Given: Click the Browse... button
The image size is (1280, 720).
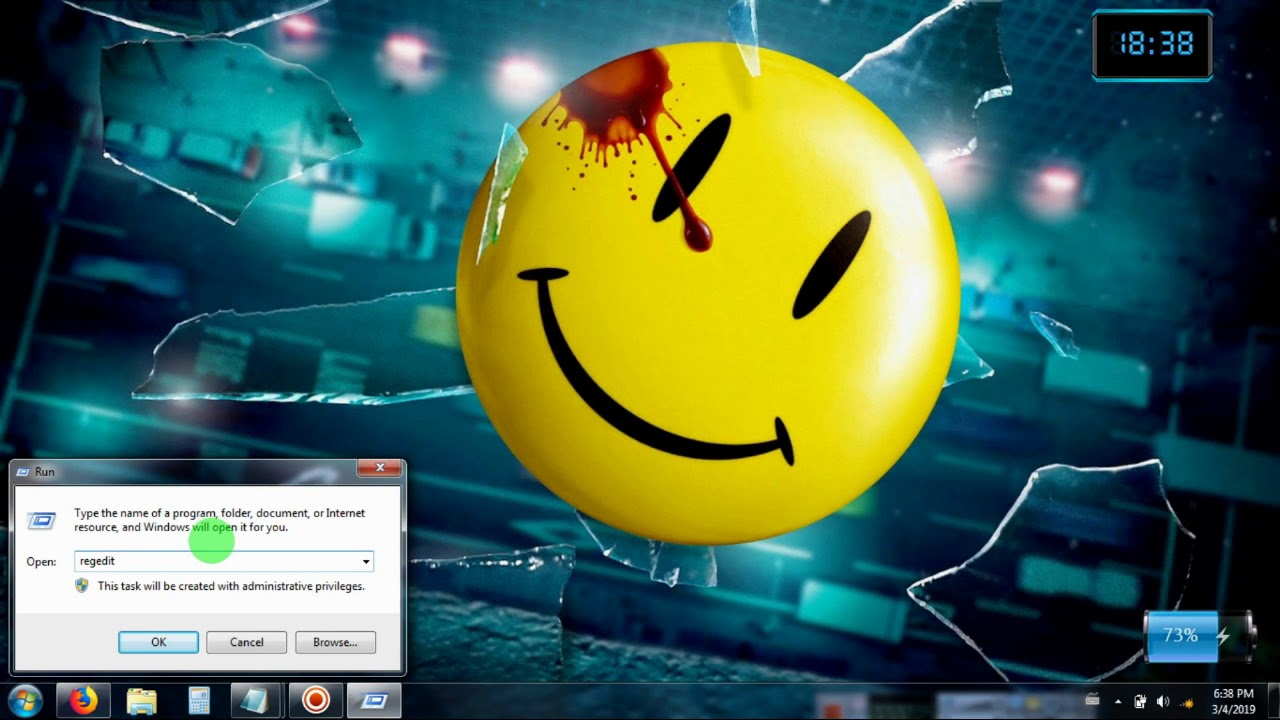Looking at the screenshot, I should click(x=335, y=642).
